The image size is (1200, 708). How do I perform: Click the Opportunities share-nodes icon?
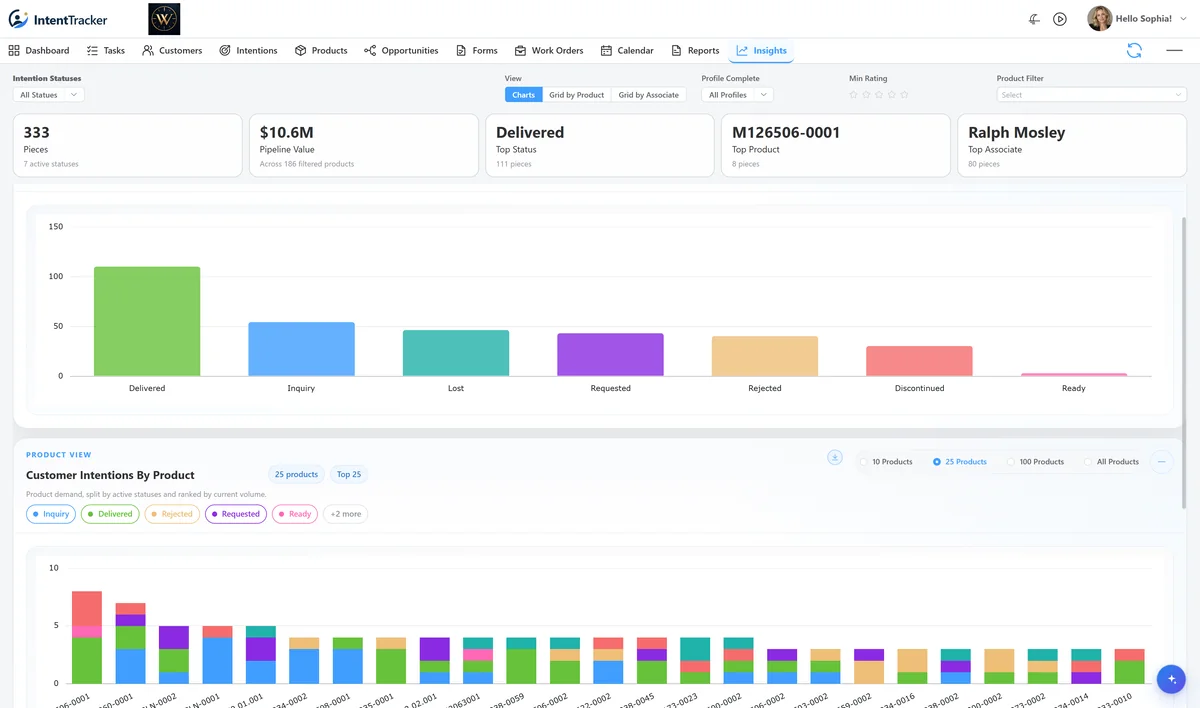370,50
